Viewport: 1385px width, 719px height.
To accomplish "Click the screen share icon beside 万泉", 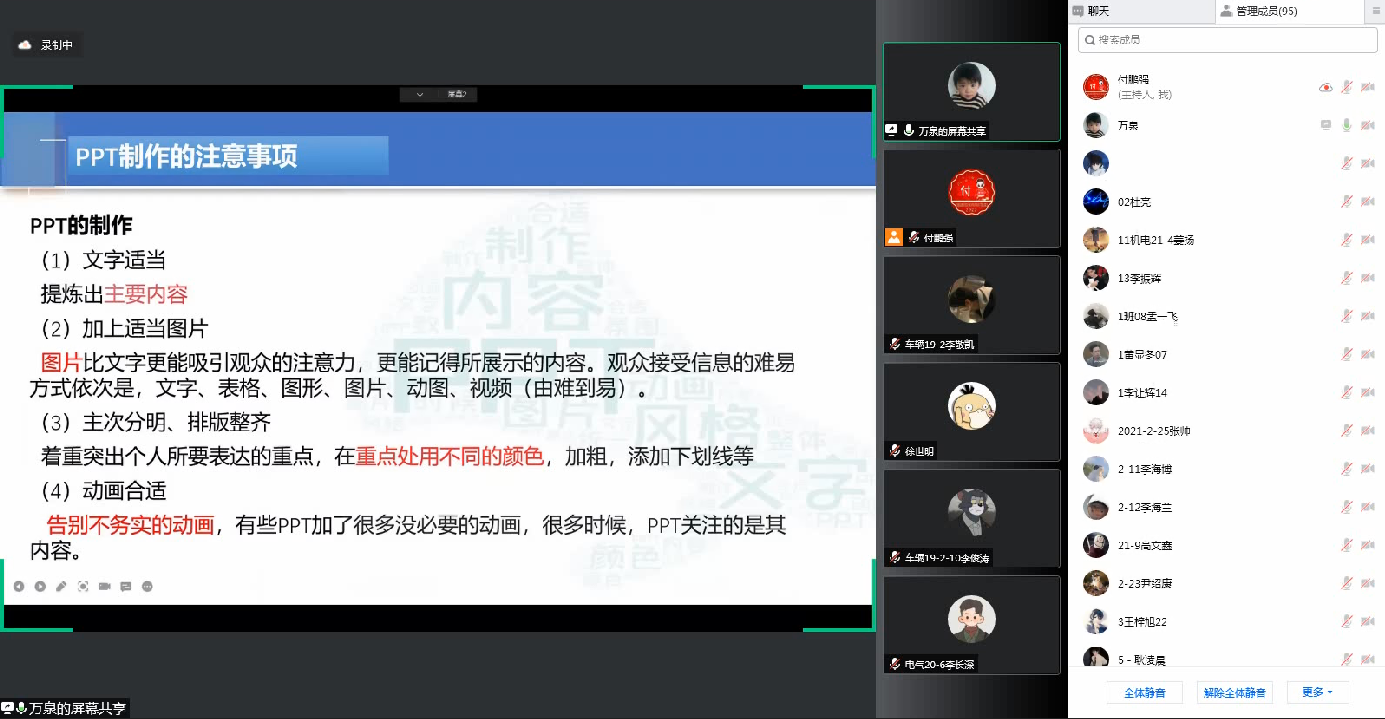I will coord(1326,125).
